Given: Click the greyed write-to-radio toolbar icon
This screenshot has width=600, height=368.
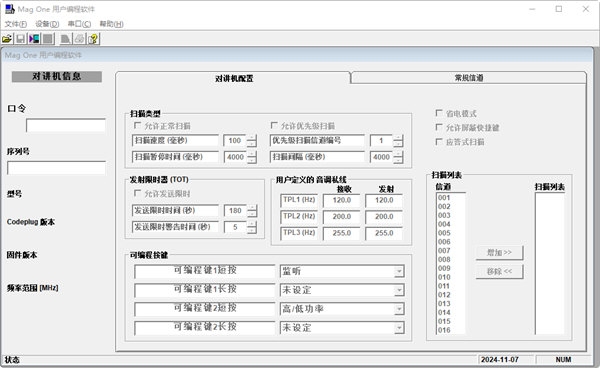Looking at the screenshot, I should 48,39.
